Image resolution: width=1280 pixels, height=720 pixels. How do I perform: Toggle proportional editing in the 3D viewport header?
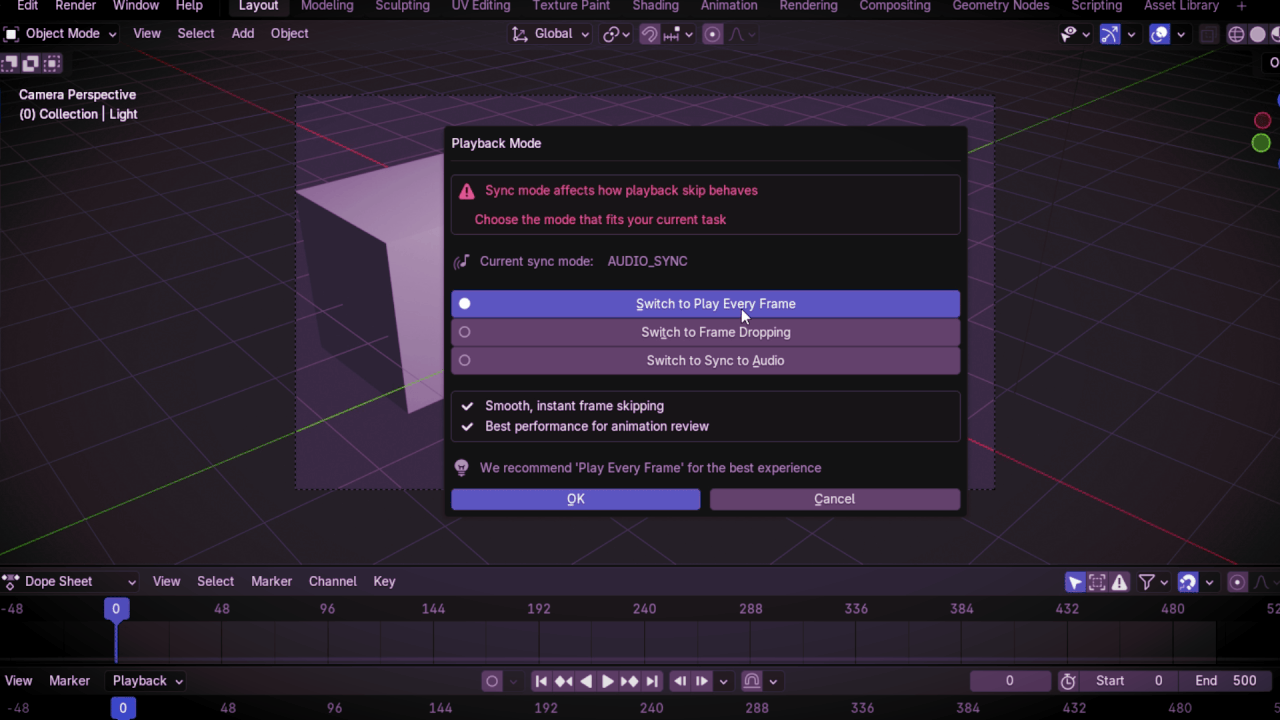(x=713, y=34)
